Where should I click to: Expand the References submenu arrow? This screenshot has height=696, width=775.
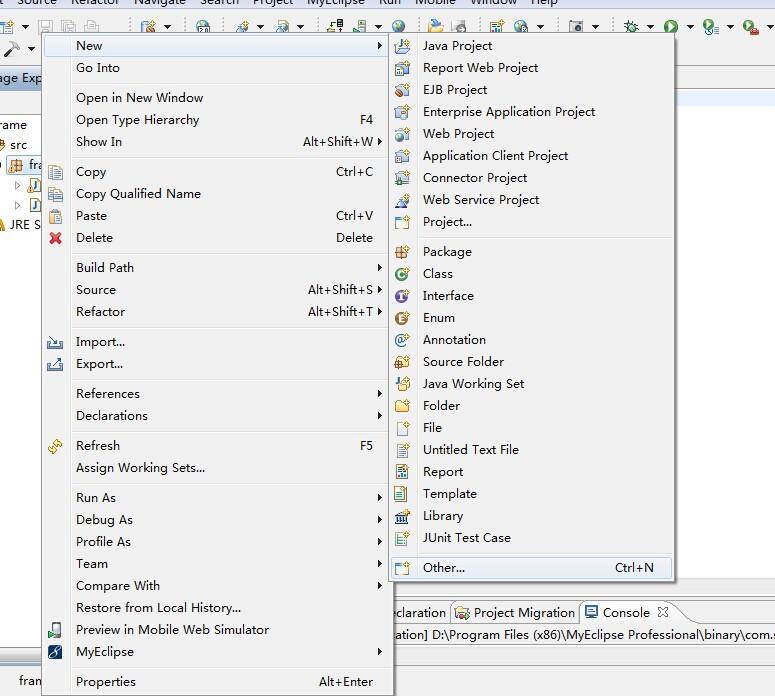pos(380,393)
